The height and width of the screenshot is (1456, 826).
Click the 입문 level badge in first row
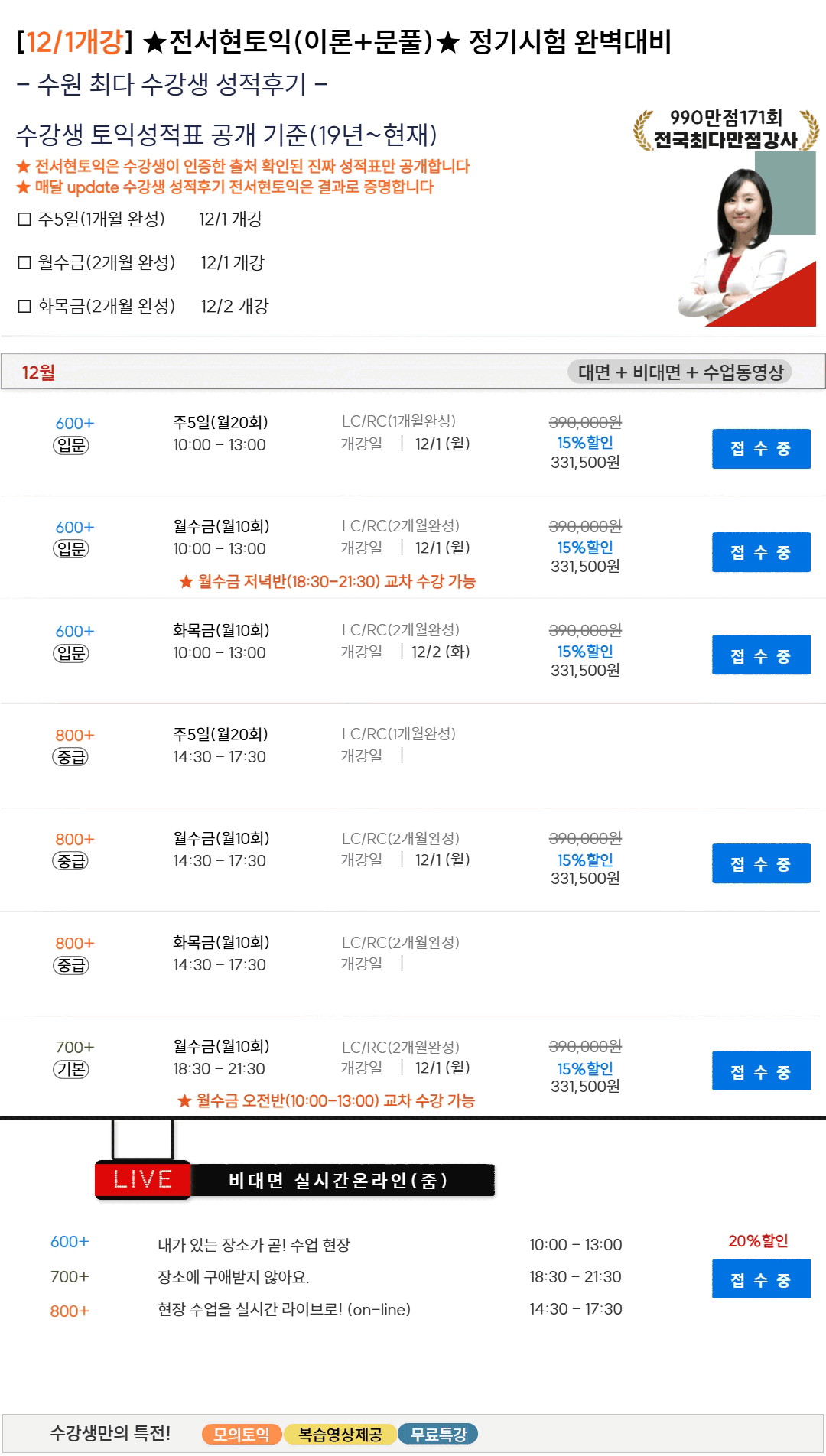[x=71, y=445]
